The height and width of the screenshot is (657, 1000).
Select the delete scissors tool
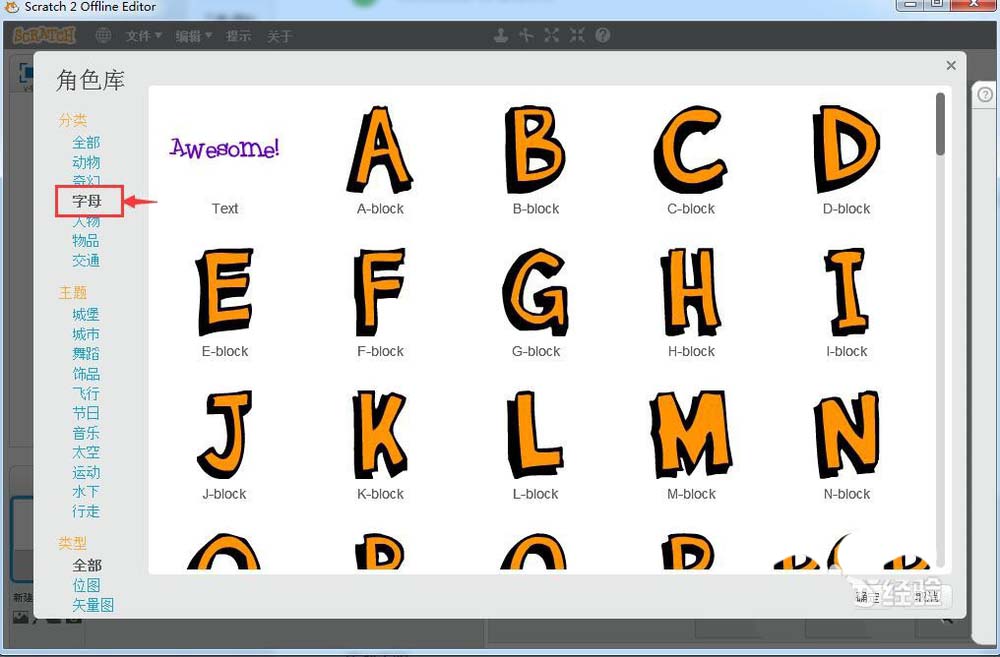526,35
